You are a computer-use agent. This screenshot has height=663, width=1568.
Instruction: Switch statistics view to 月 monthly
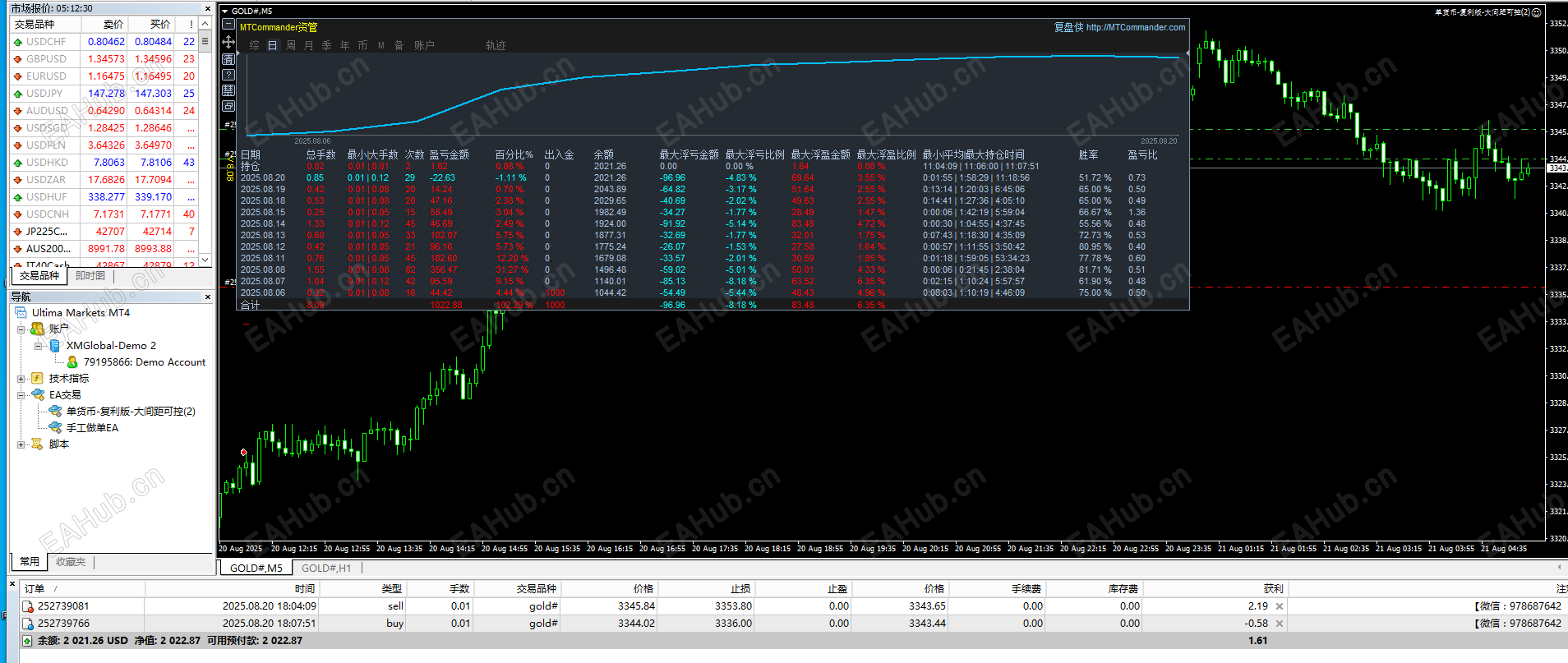point(308,45)
